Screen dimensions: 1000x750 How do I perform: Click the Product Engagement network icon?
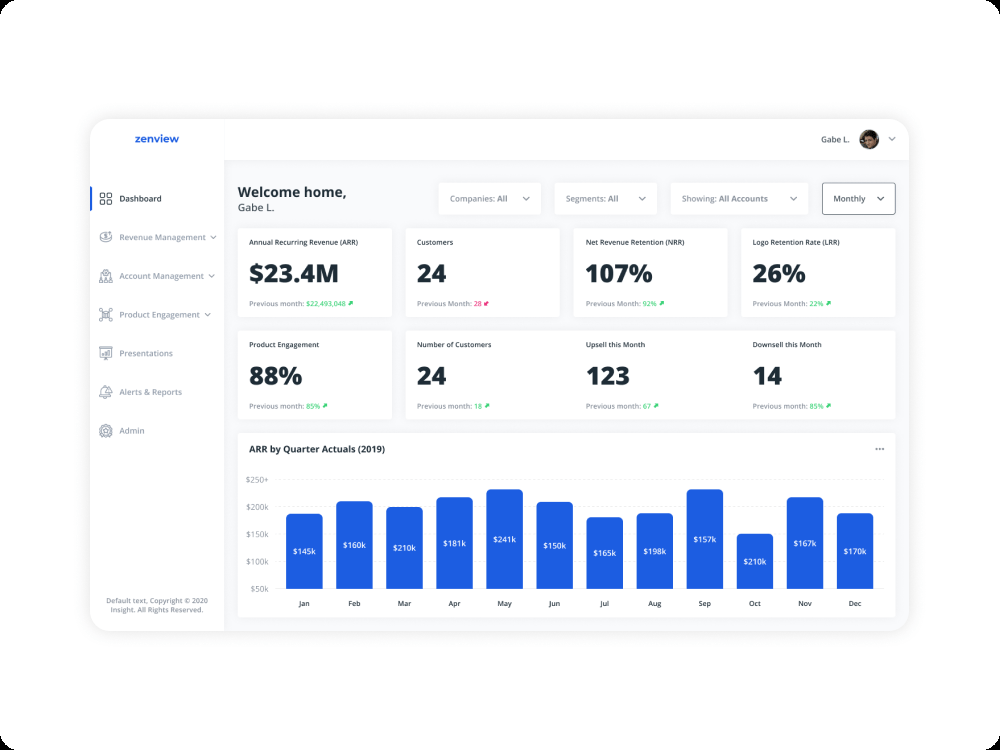point(106,314)
